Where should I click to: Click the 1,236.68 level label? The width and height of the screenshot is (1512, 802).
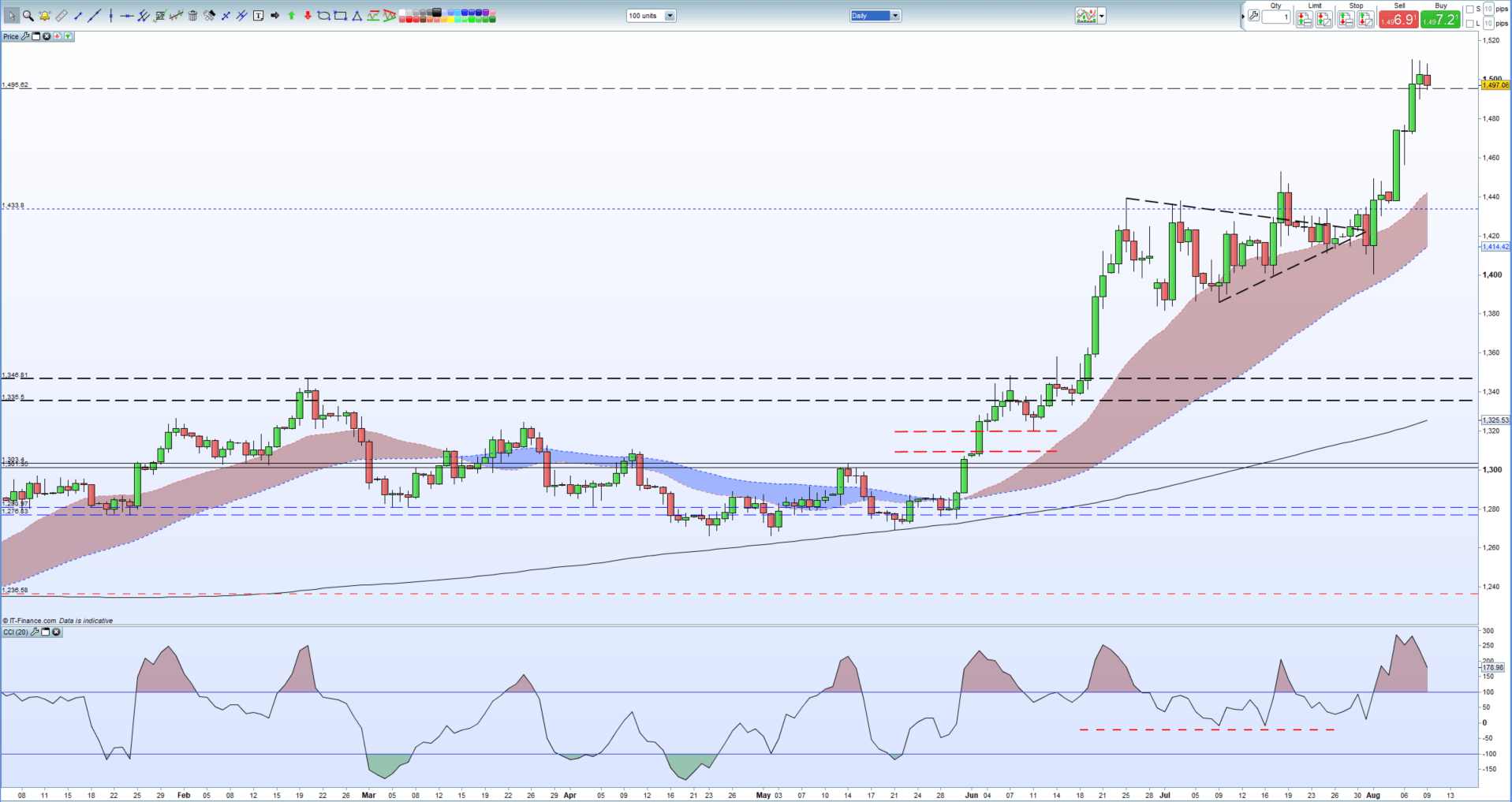pyautogui.click(x=15, y=590)
